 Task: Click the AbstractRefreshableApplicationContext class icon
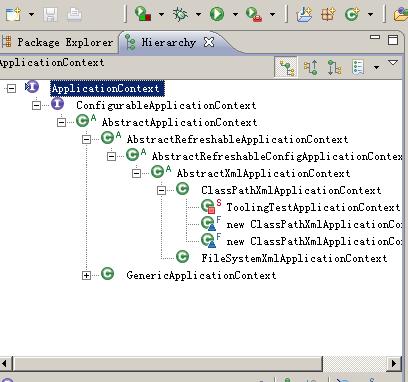point(108,138)
